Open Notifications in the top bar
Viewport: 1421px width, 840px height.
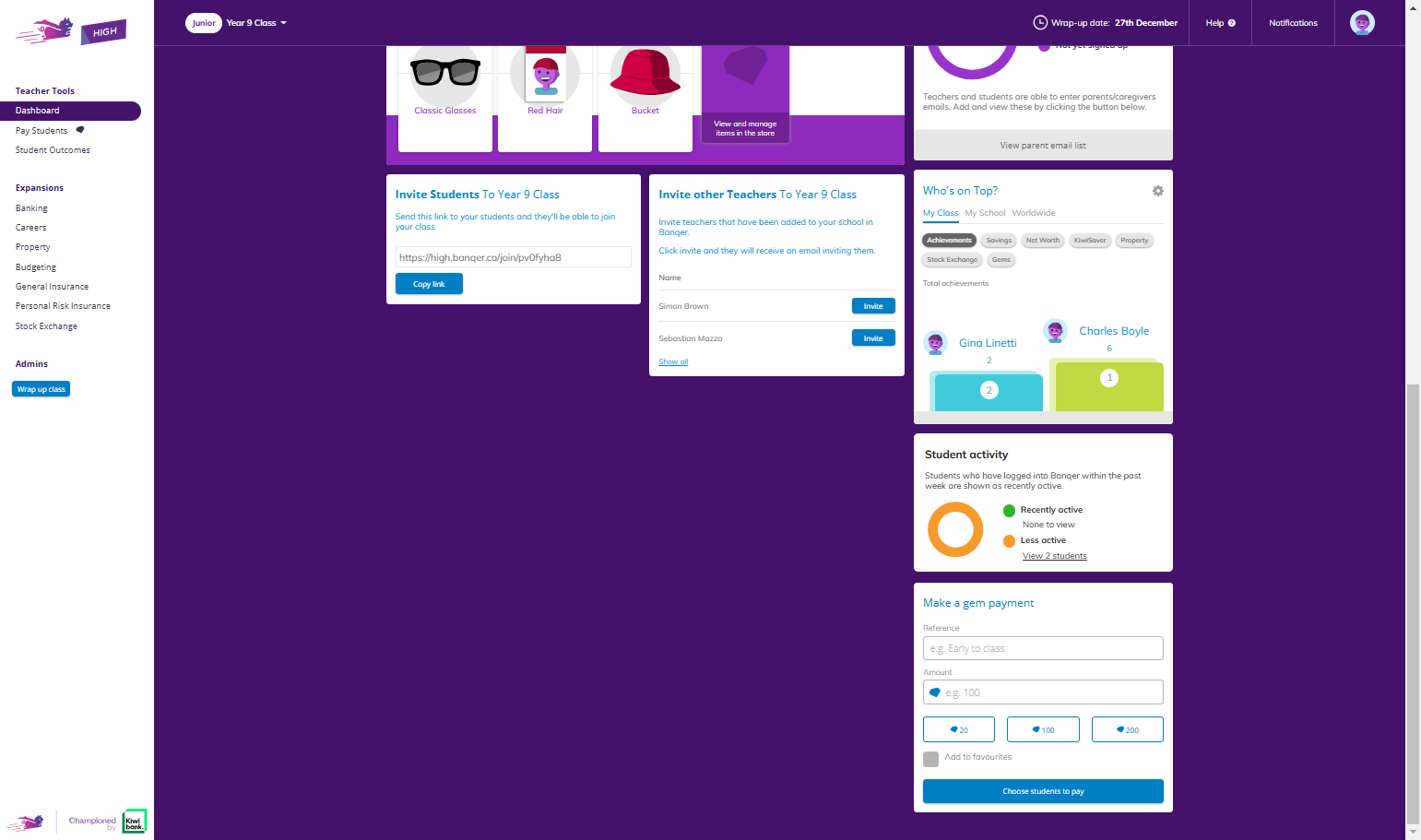1293,23
